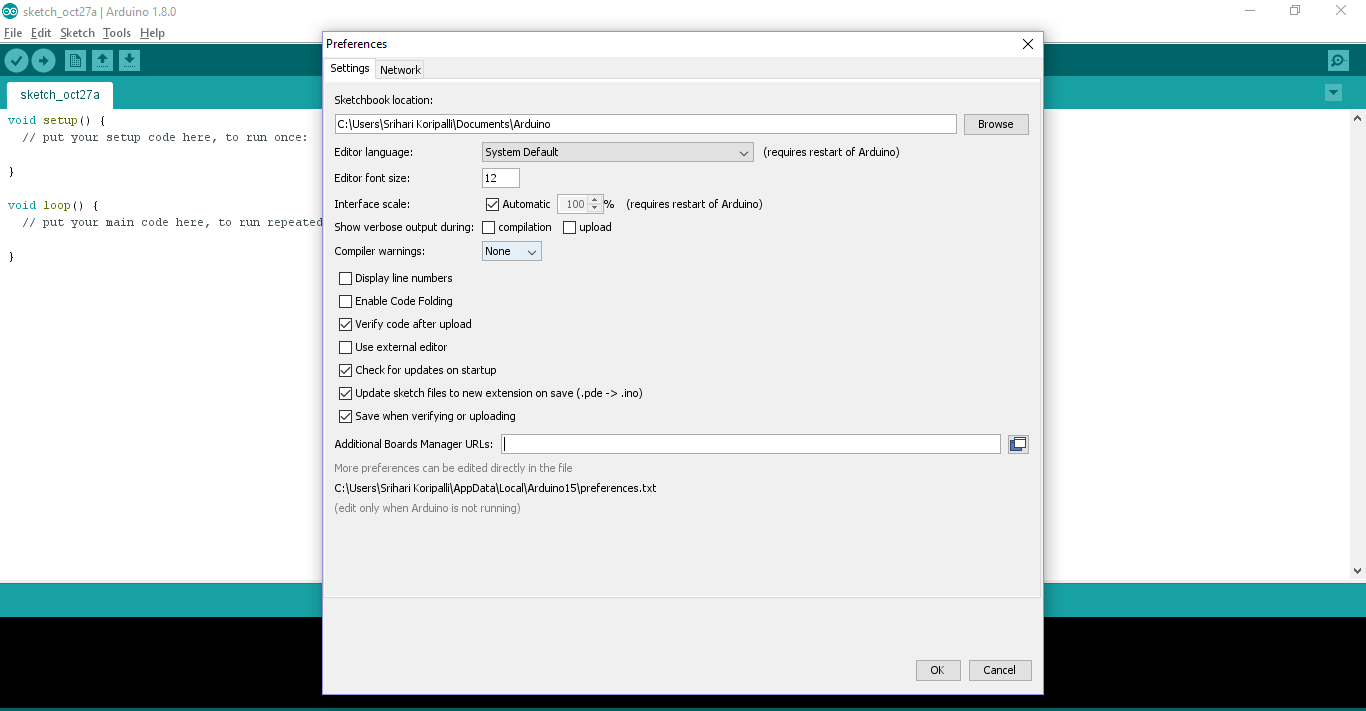Viewport: 1366px width, 711px height.
Task: Click the Open sketch toolbar icon
Action: coord(102,60)
